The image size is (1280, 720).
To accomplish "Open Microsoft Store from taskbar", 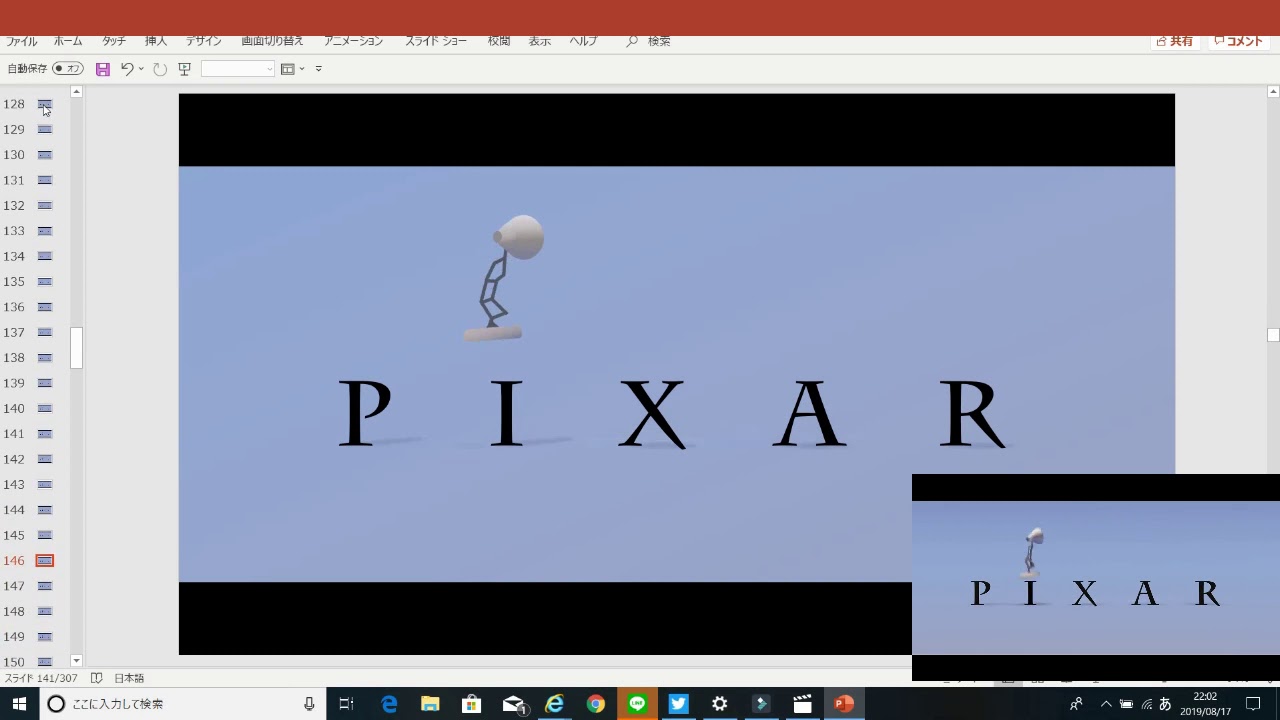I will pos(471,704).
